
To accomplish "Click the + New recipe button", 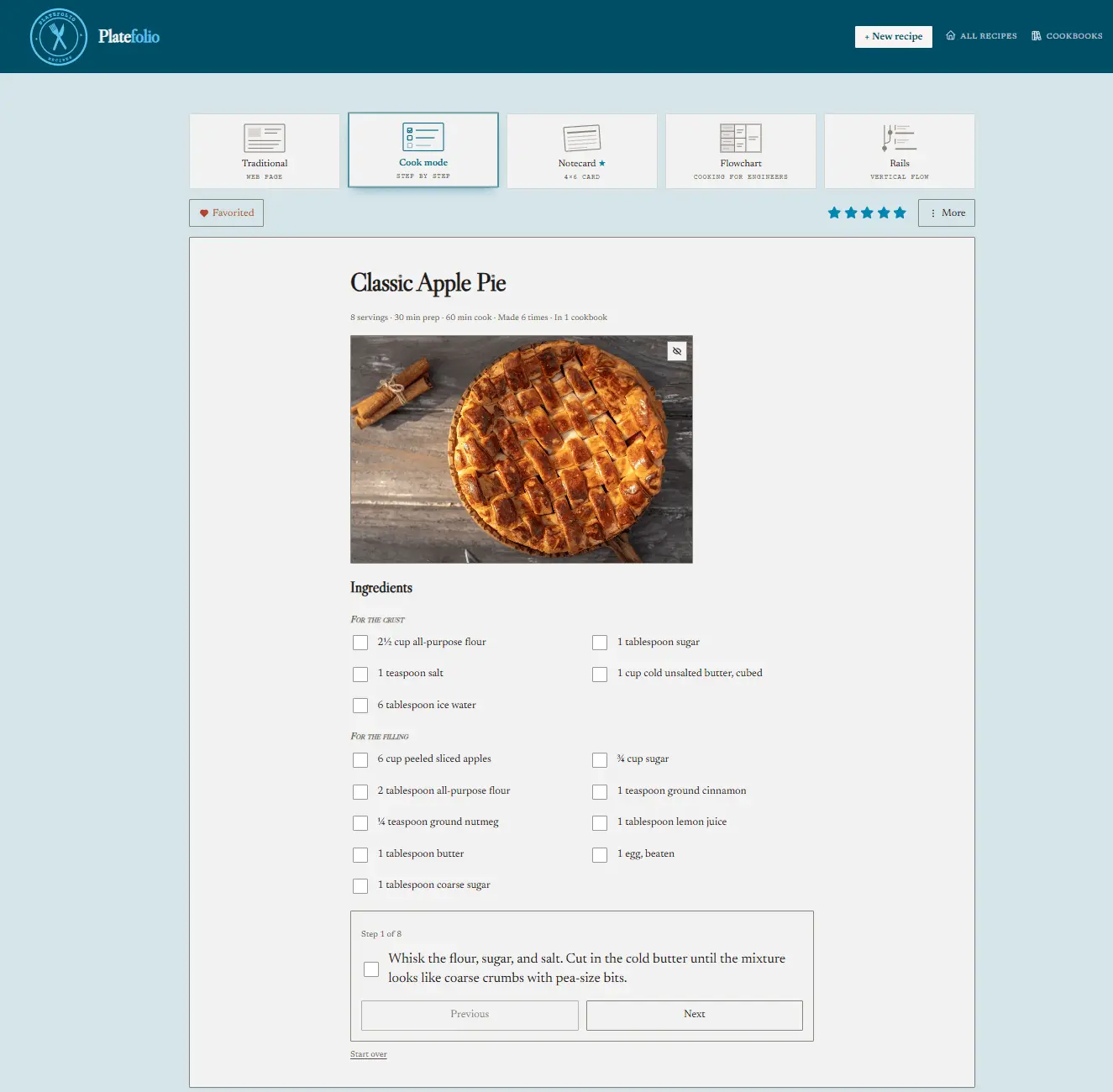I will point(894,37).
